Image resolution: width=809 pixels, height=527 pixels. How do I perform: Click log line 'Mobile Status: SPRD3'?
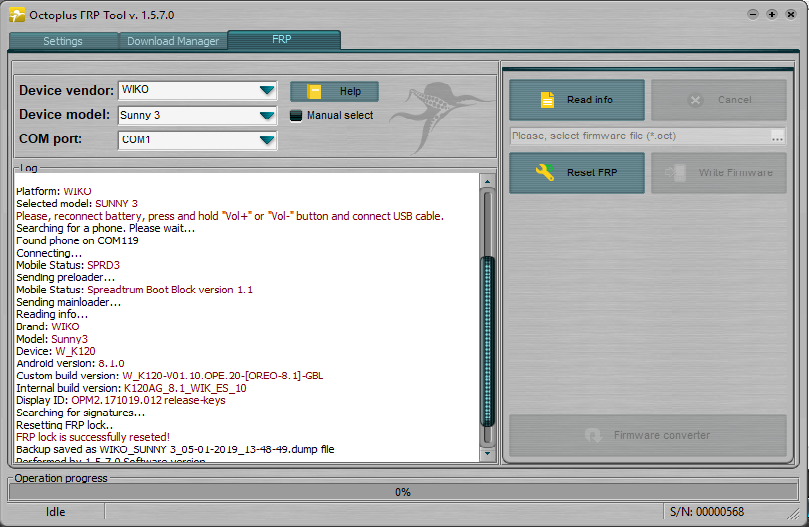click(x=68, y=265)
